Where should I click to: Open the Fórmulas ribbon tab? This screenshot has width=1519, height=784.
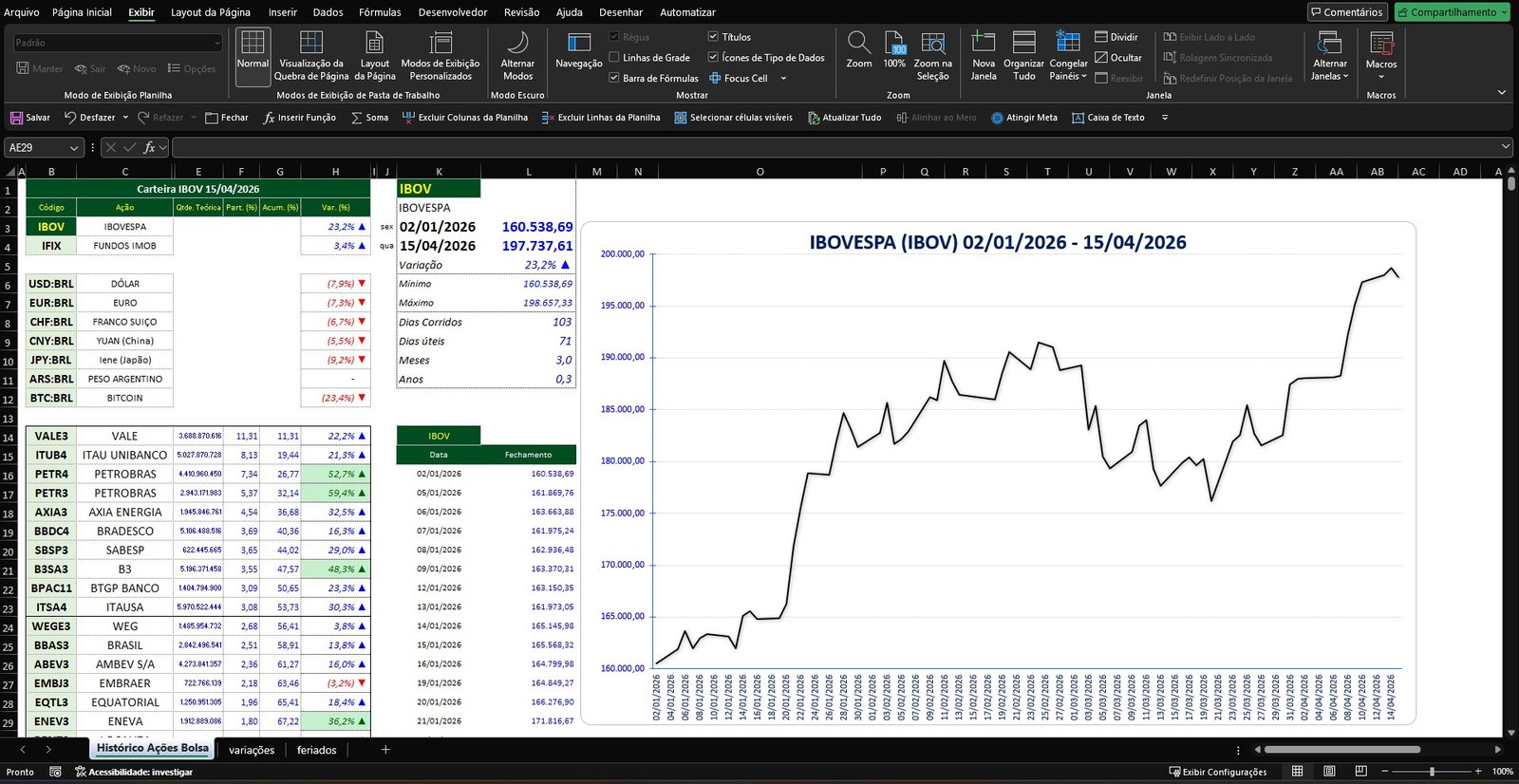tap(380, 12)
